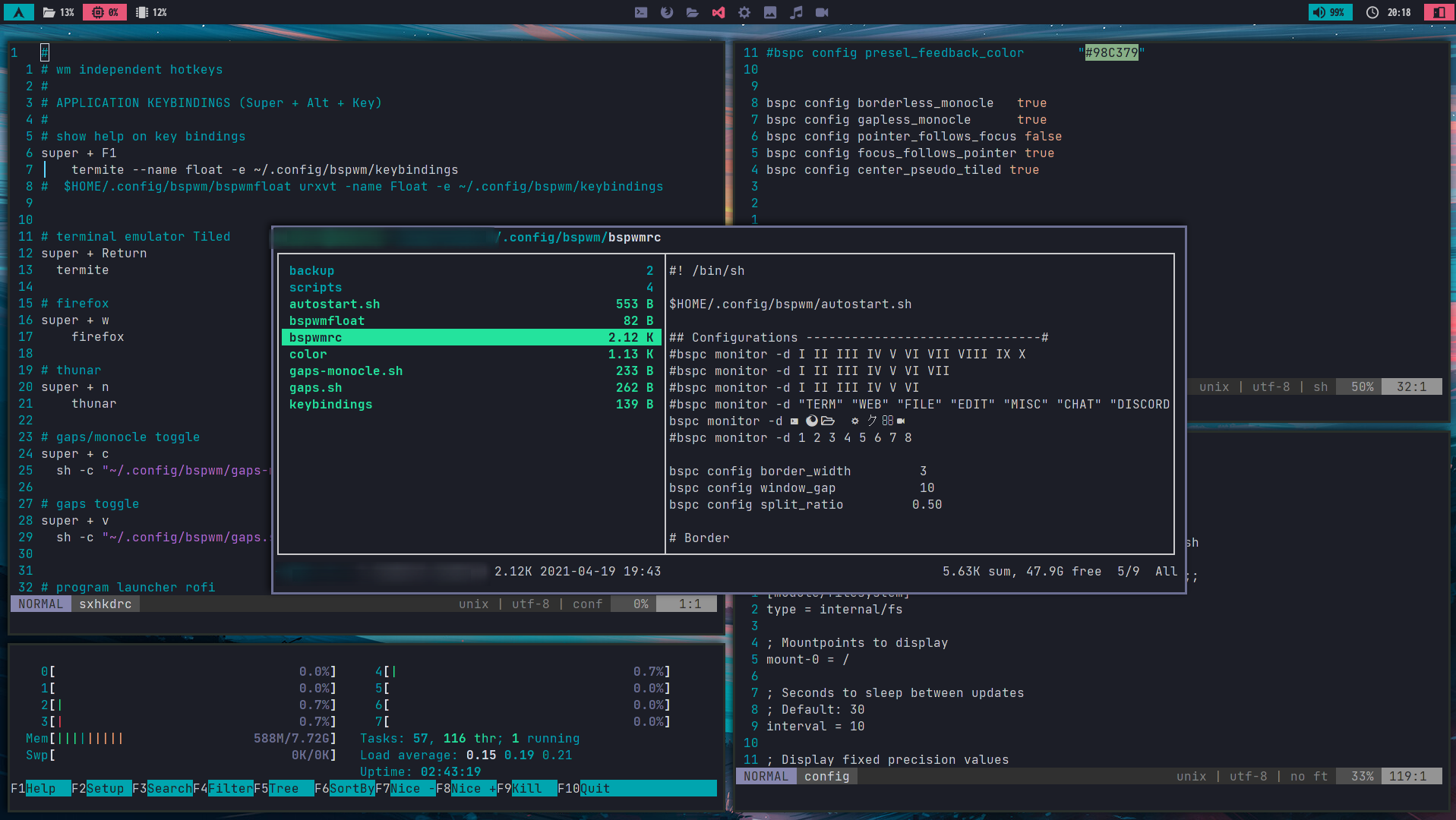
Task: Click the ranger path title bspwmrc
Action: tap(634, 238)
